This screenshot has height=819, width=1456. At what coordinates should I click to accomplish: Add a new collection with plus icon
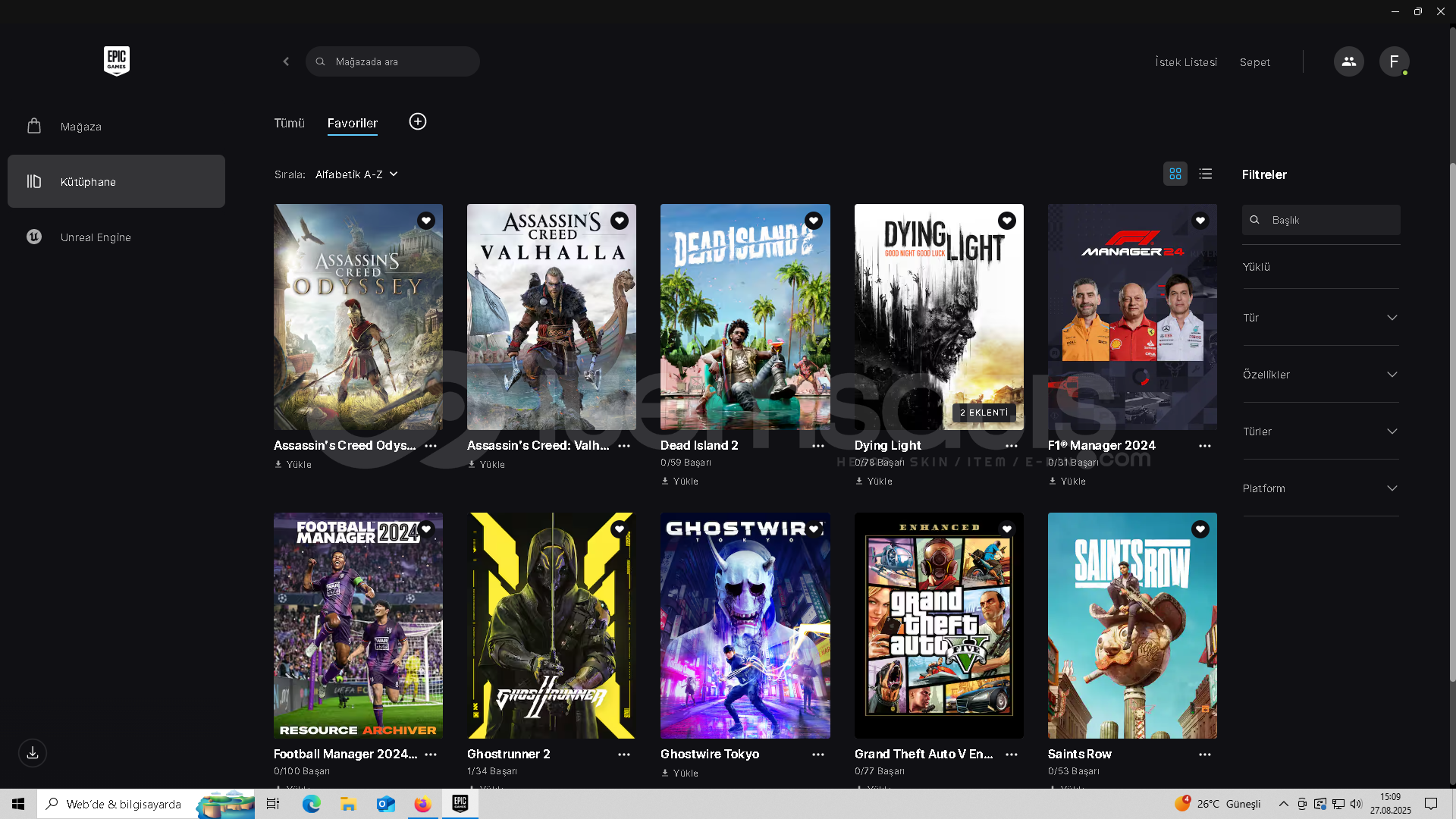(418, 121)
